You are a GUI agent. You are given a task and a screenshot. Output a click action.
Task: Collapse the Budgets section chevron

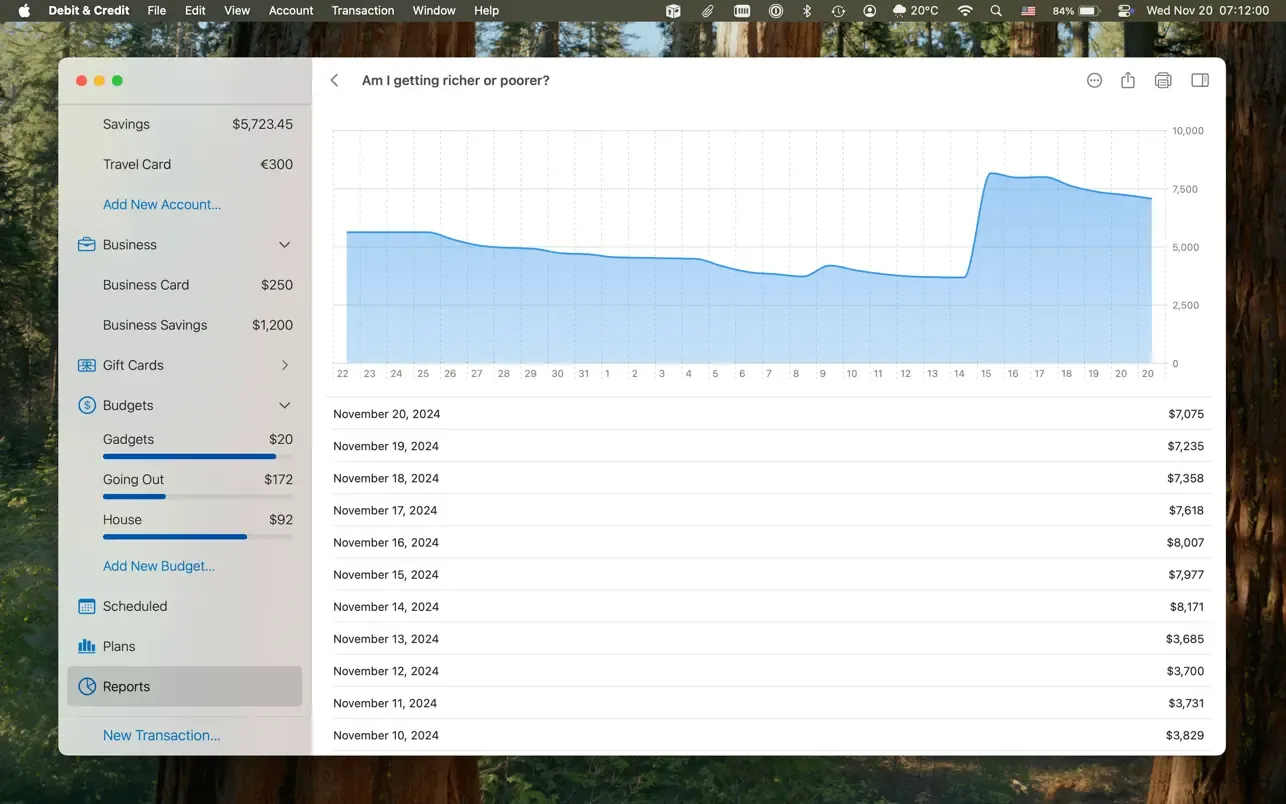284,405
